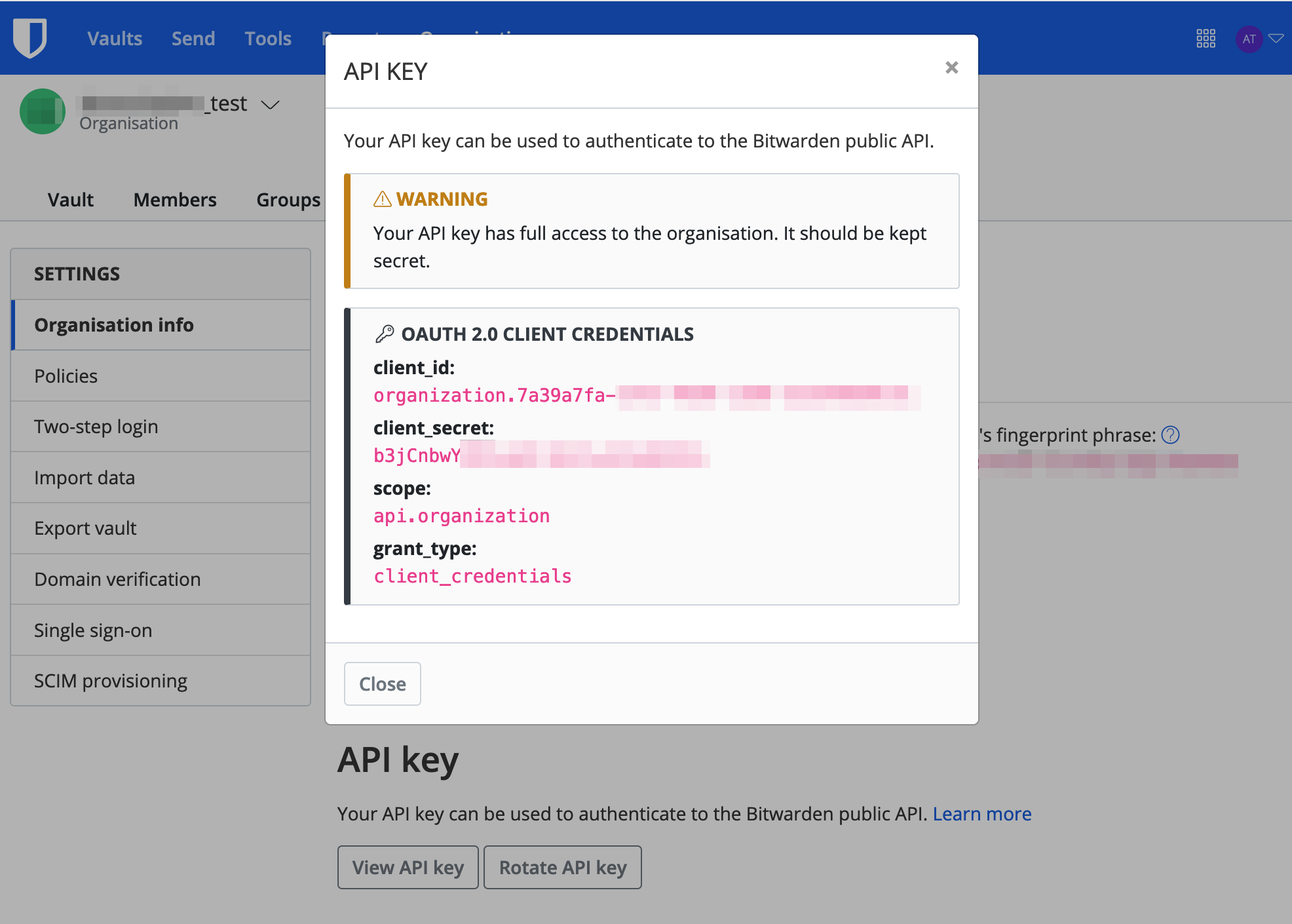
Task: Follow the Learn more link
Action: [x=981, y=814]
